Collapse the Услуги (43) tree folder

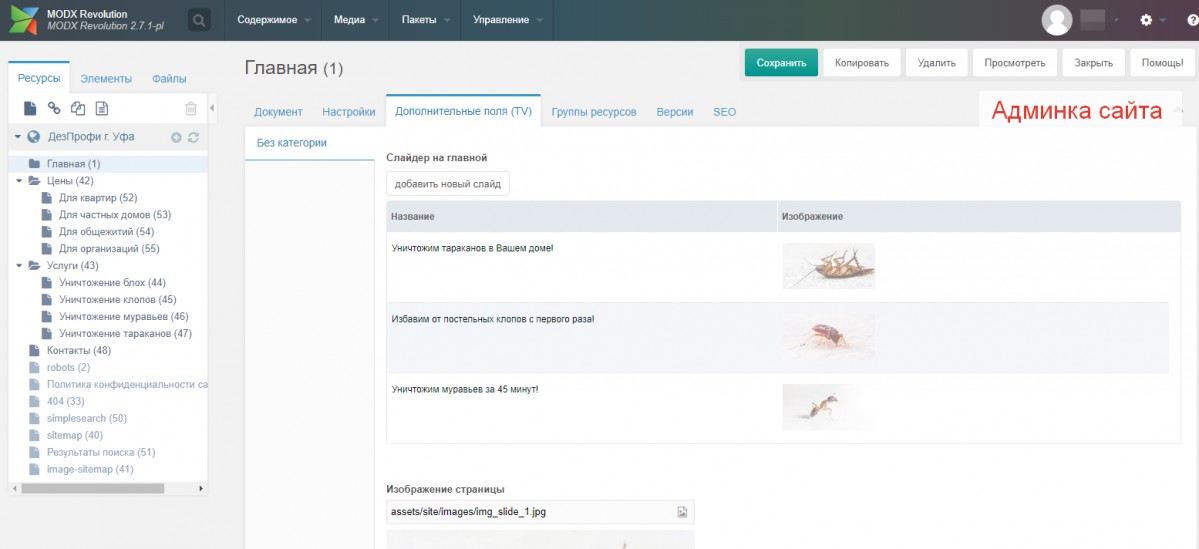tap(19, 266)
